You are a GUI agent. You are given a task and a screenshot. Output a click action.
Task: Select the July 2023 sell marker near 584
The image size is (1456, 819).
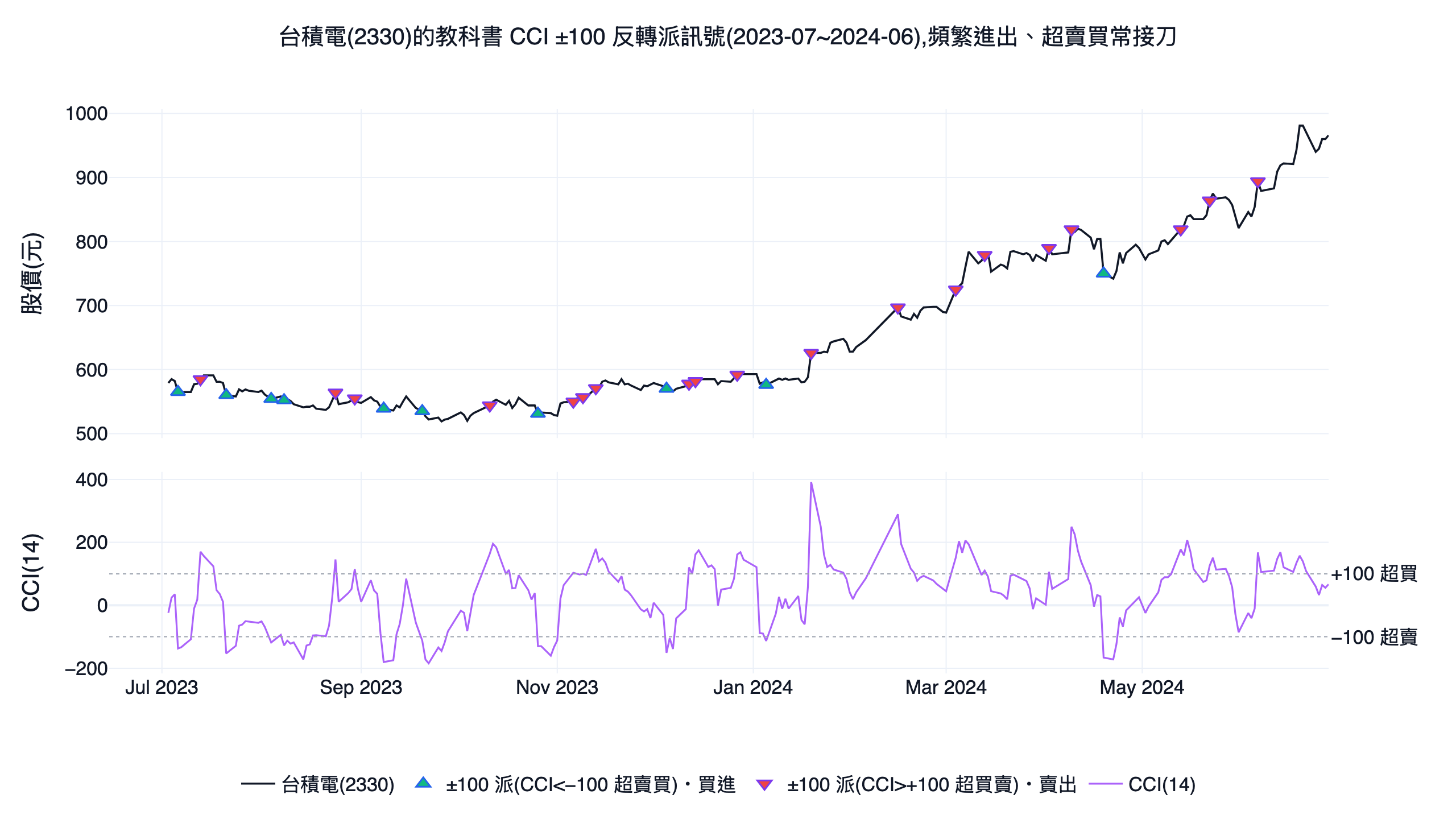200,380
